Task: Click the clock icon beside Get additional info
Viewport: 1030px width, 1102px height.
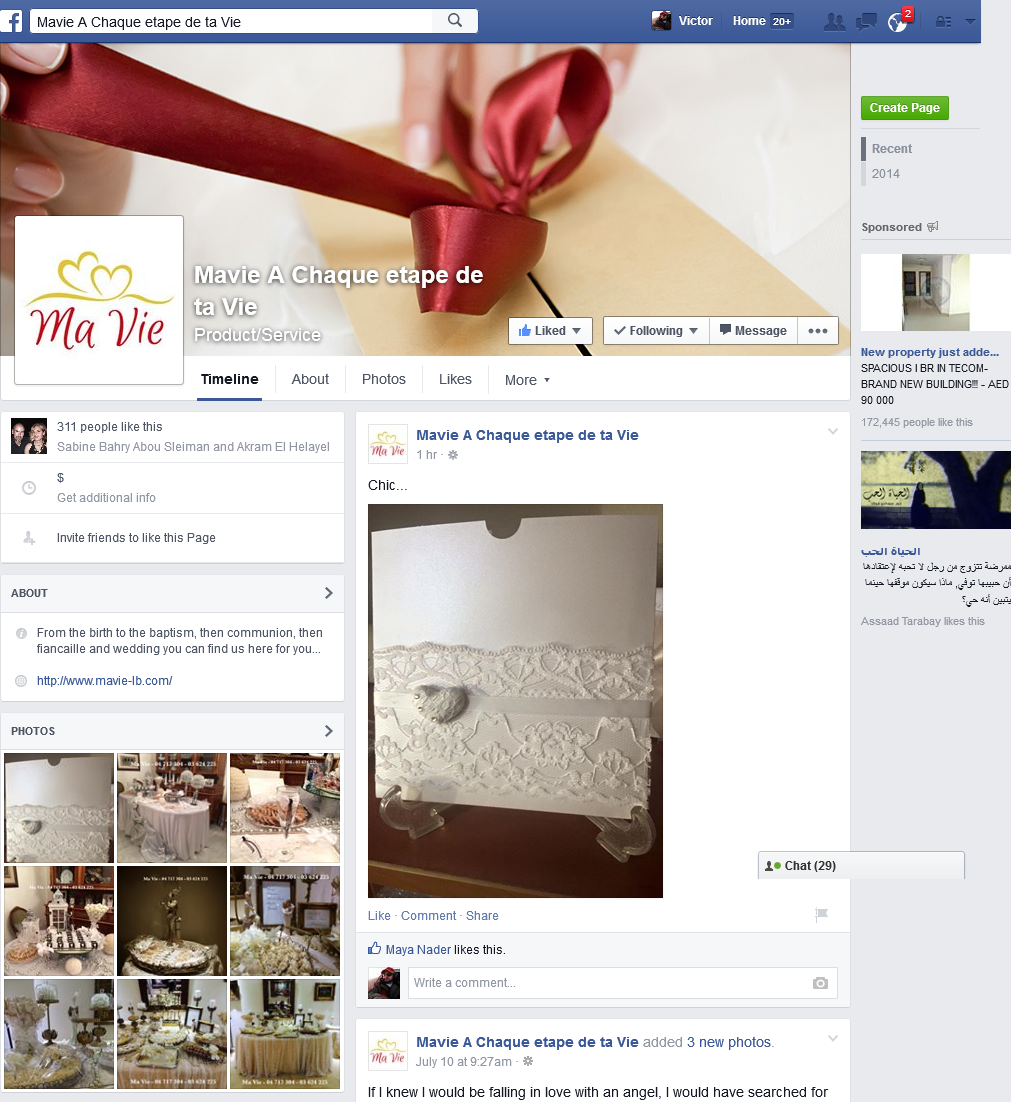Action: pos(29,488)
